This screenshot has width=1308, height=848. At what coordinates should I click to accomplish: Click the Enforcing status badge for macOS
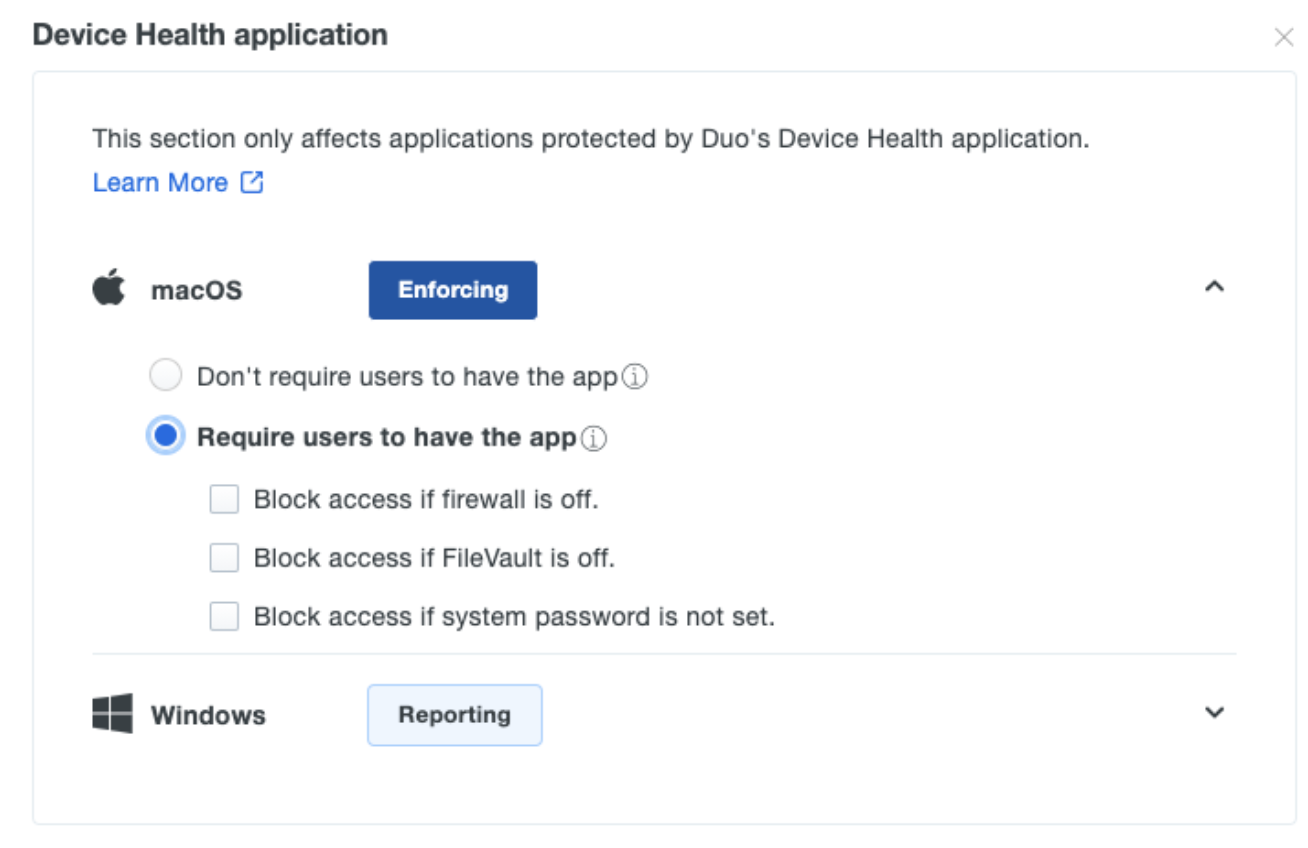(x=452, y=289)
